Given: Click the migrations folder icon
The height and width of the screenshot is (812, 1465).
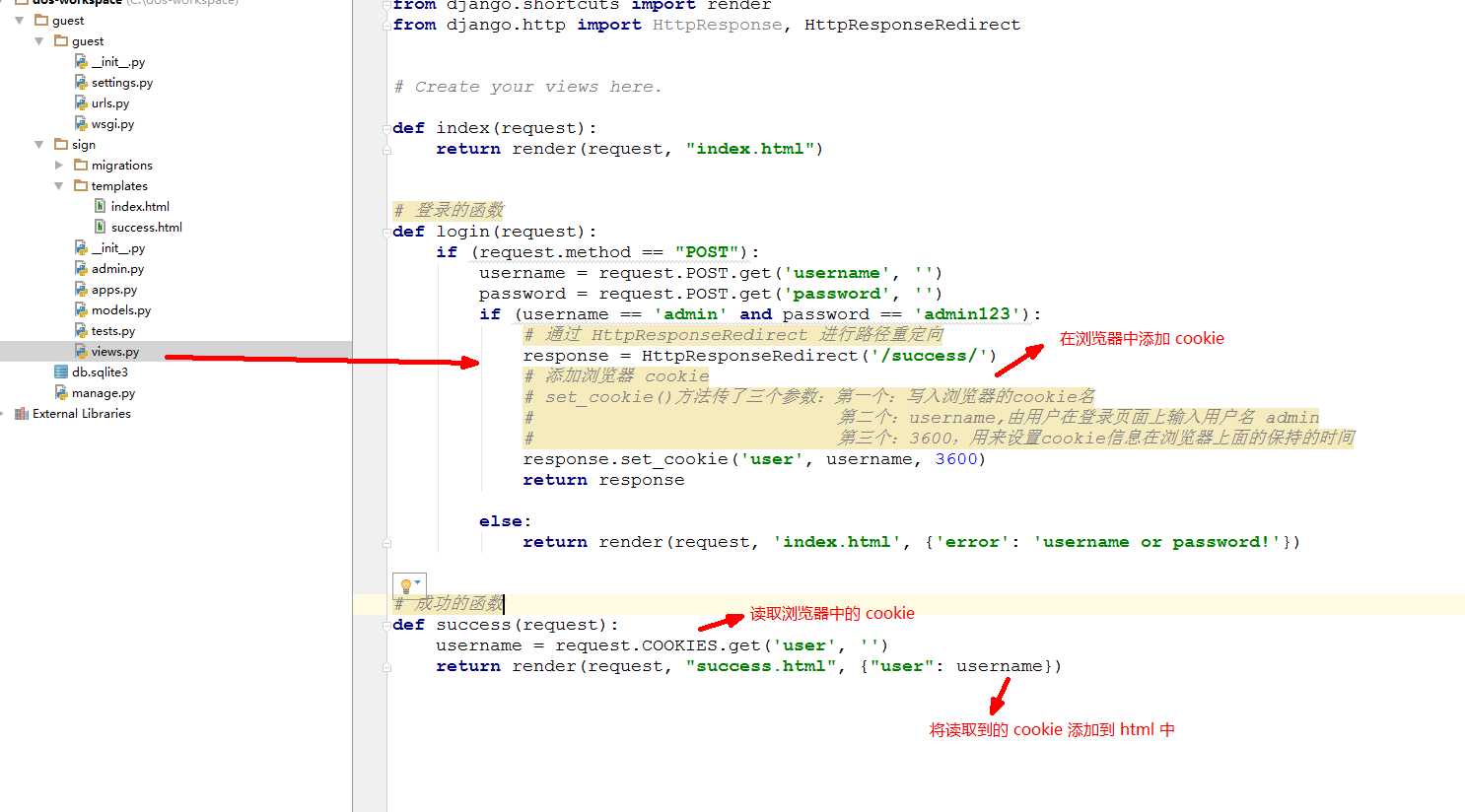Looking at the screenshot, I should tap(81, 166).
